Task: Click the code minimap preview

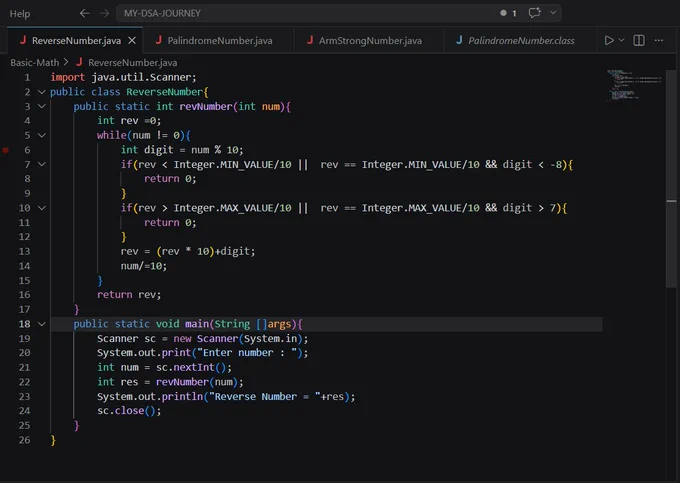Action: click(634, 86)
